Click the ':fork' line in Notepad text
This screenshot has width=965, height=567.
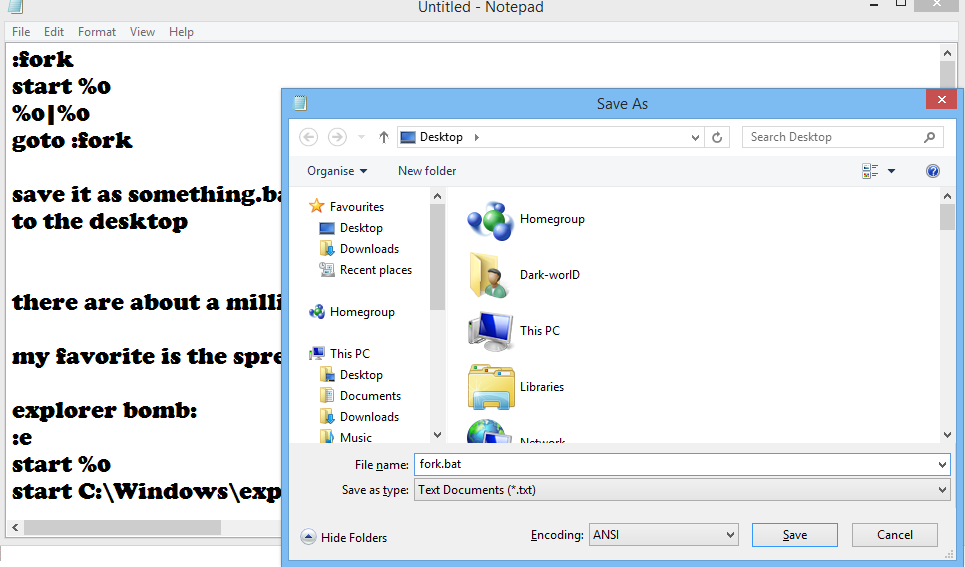(43, 59)
